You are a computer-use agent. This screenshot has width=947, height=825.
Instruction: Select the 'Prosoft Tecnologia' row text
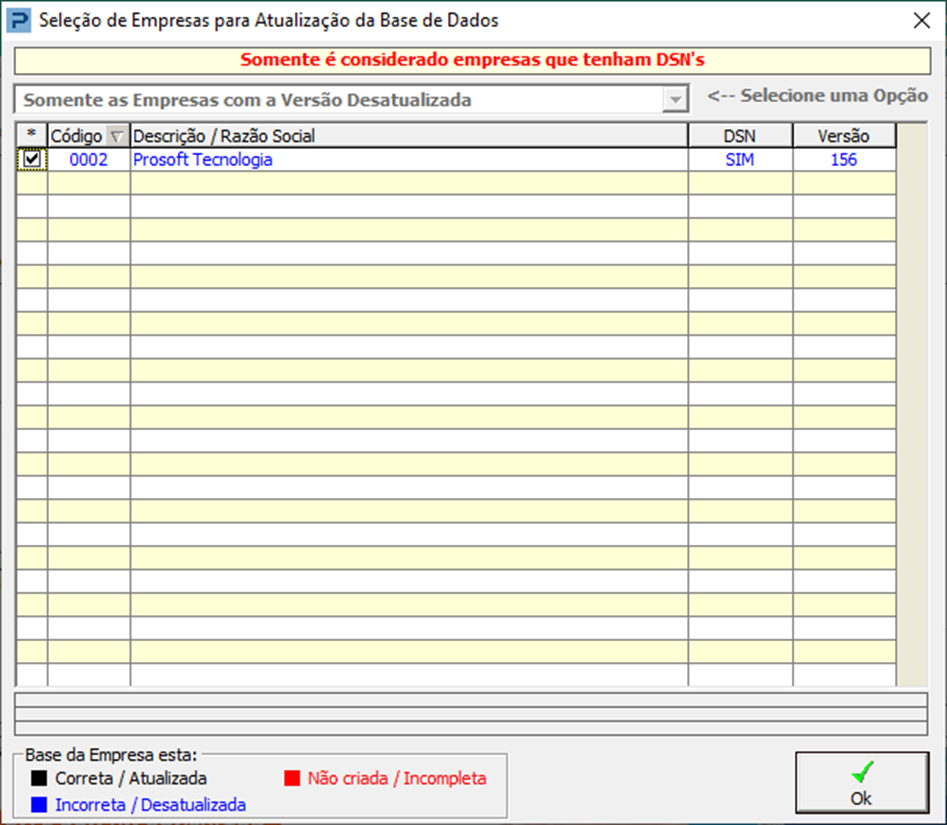203,159
